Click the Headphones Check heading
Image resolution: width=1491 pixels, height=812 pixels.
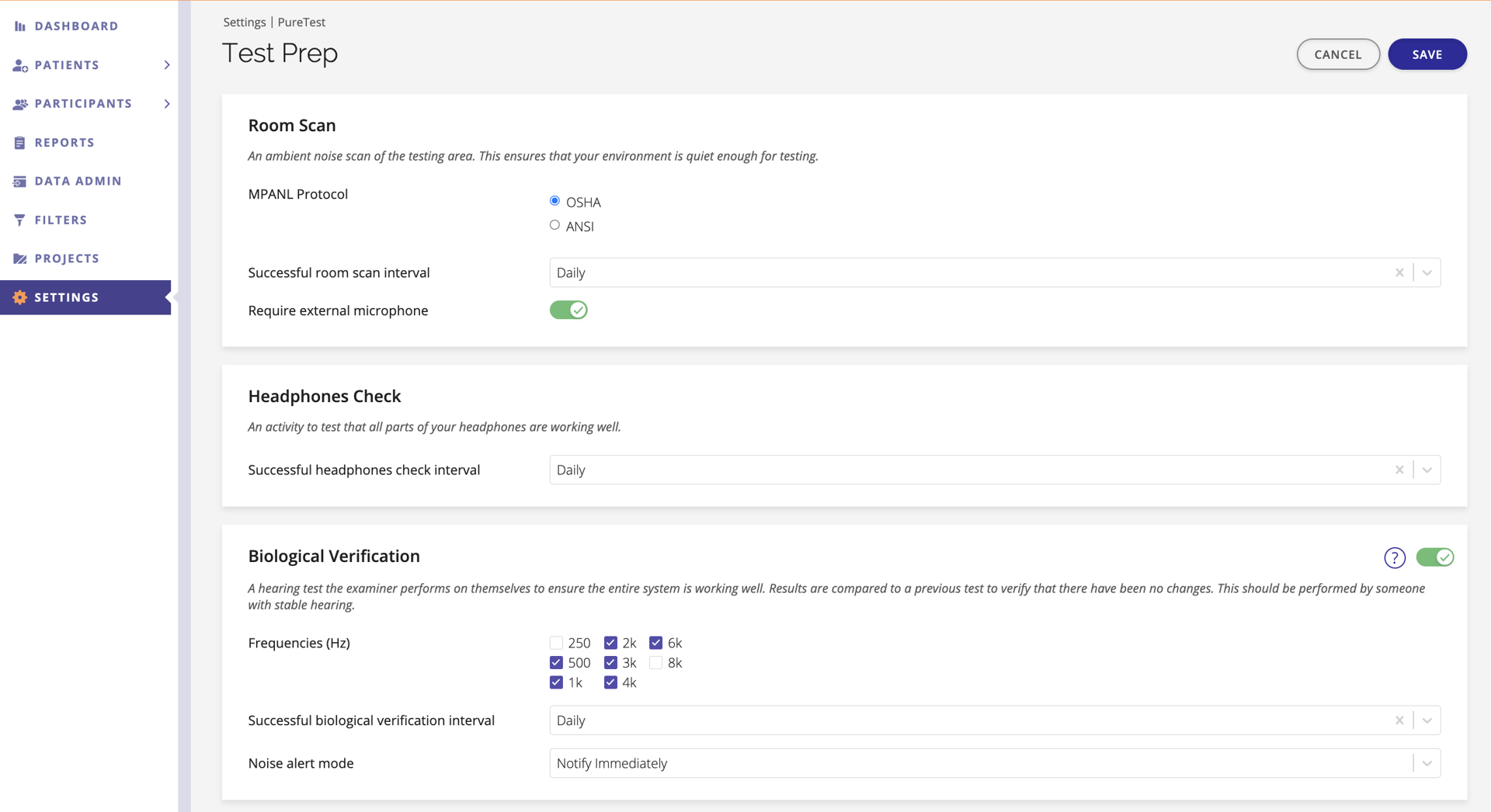[x=325, y=397]
